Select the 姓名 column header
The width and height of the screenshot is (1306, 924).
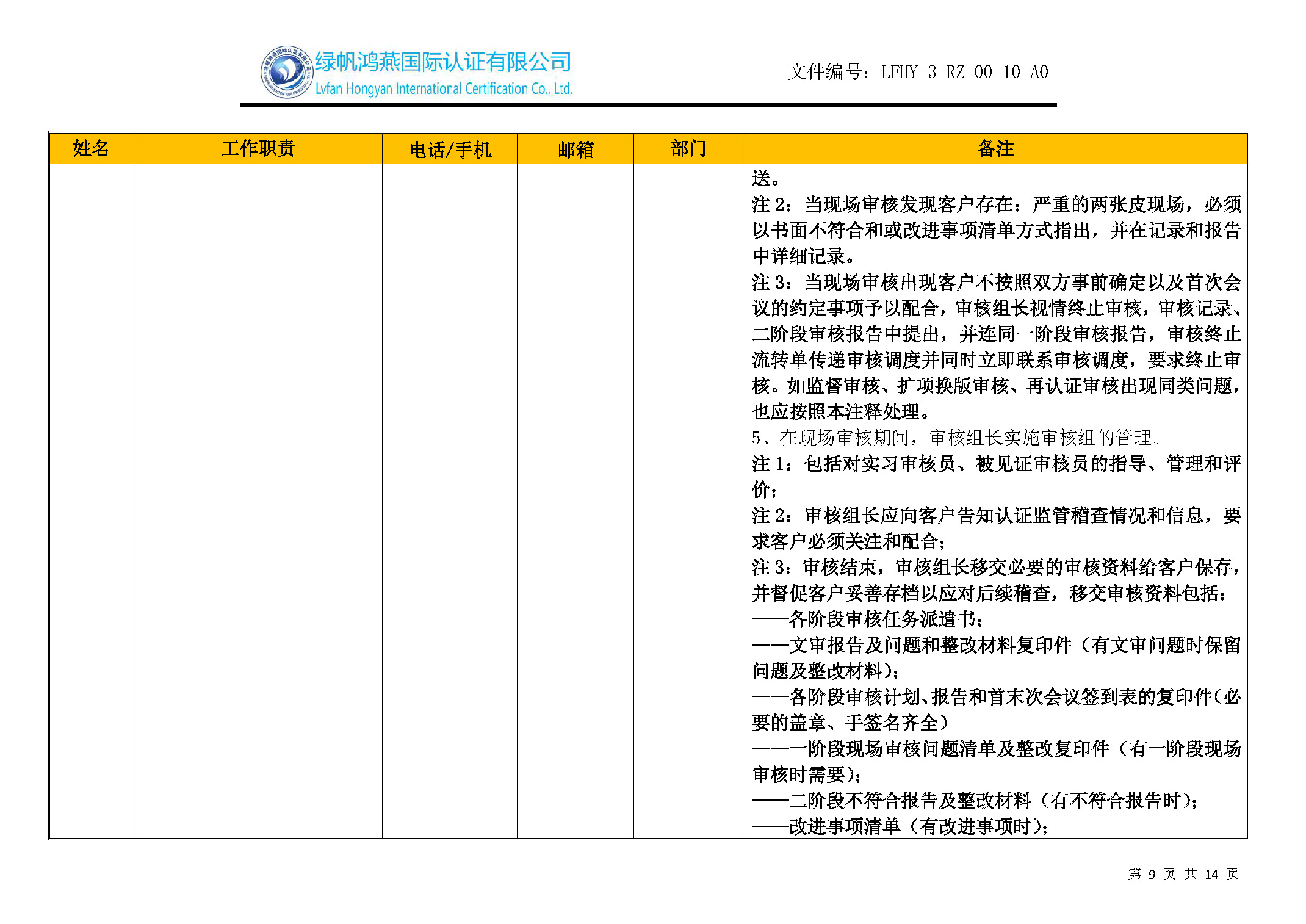(91, 148)
